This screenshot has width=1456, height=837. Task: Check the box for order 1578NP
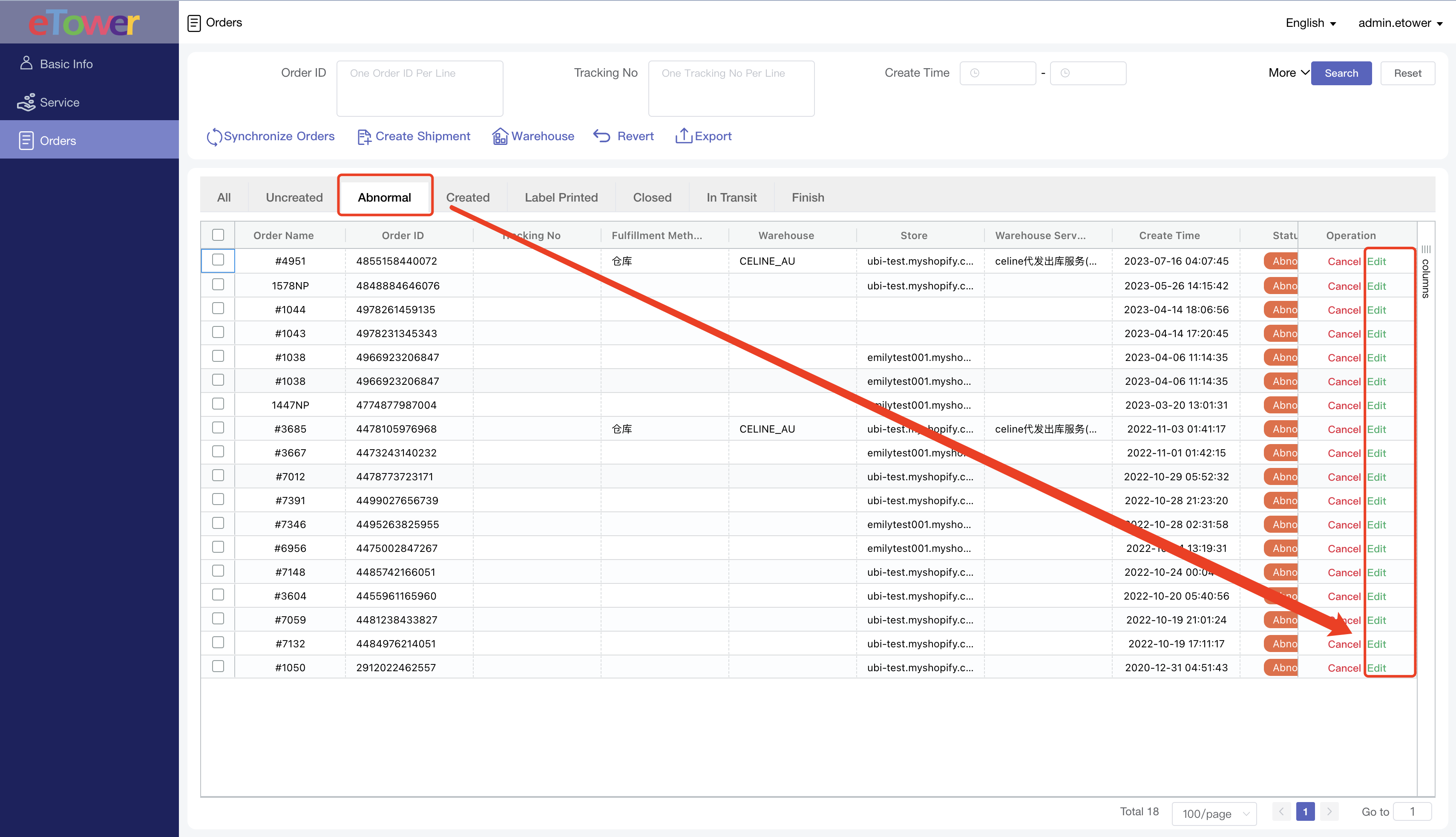click(218, 285)
